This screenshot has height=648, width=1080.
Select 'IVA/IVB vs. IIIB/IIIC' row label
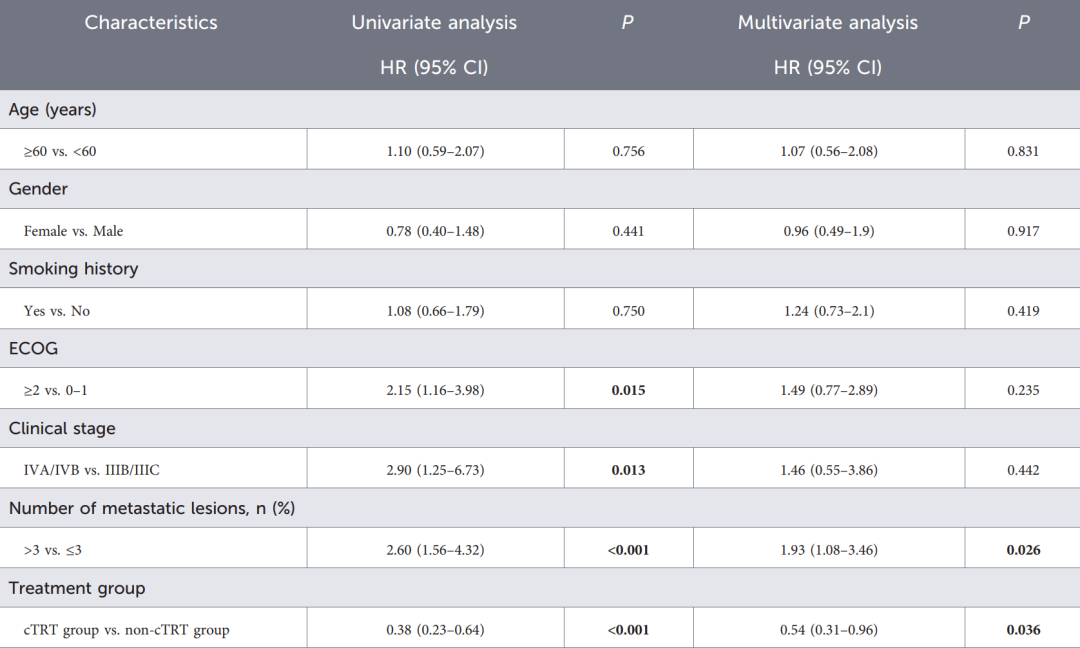92,470
